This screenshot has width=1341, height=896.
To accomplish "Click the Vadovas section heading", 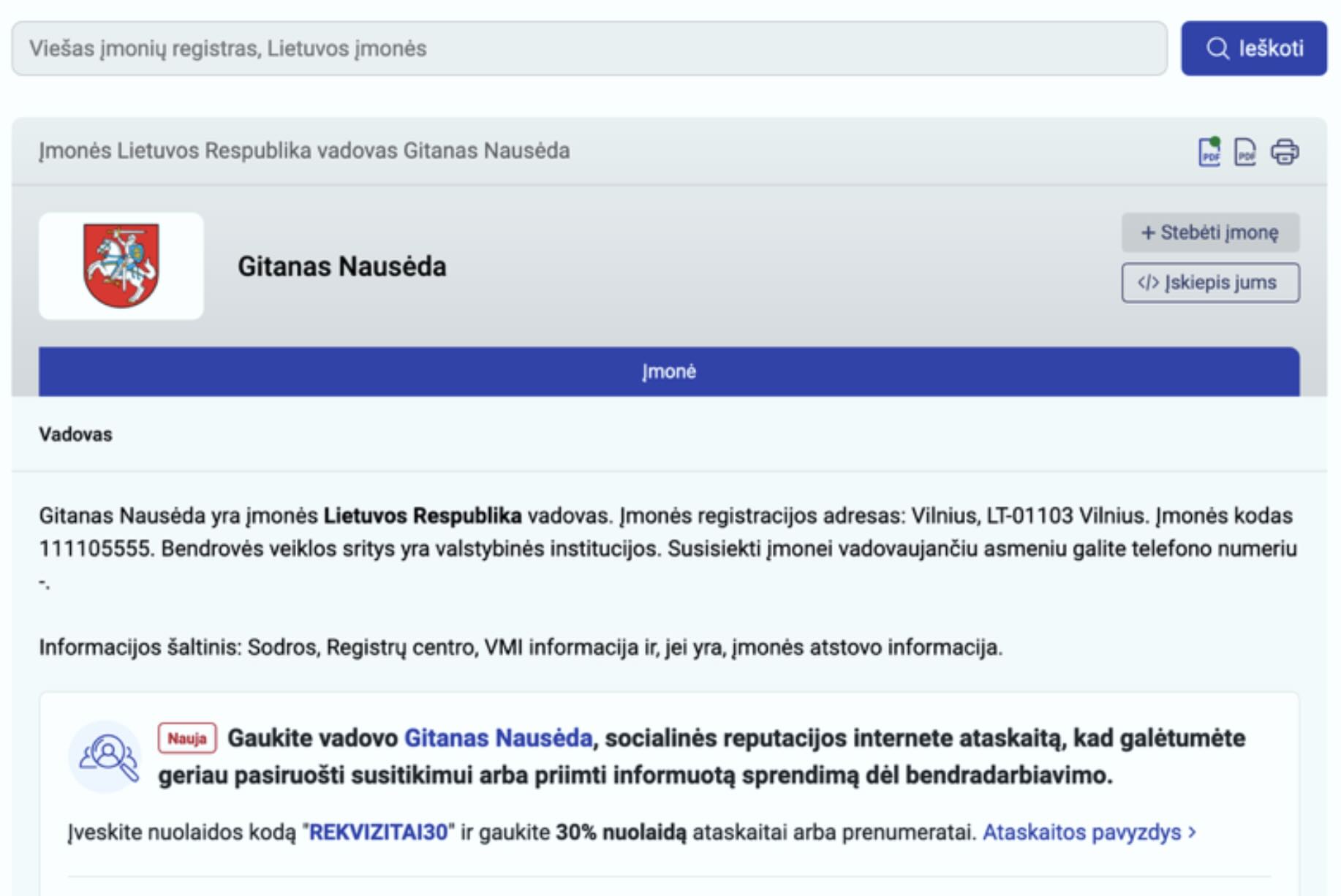I will 75,435.
